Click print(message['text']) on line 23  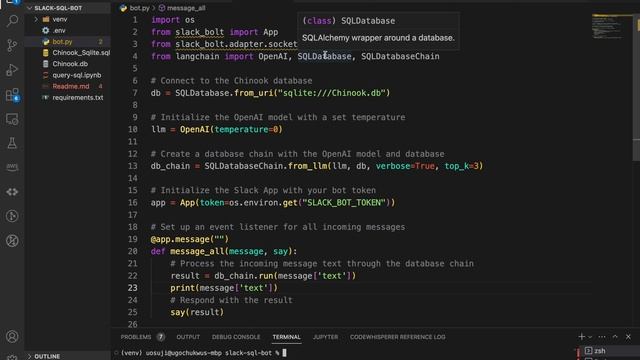click(224, 288)
